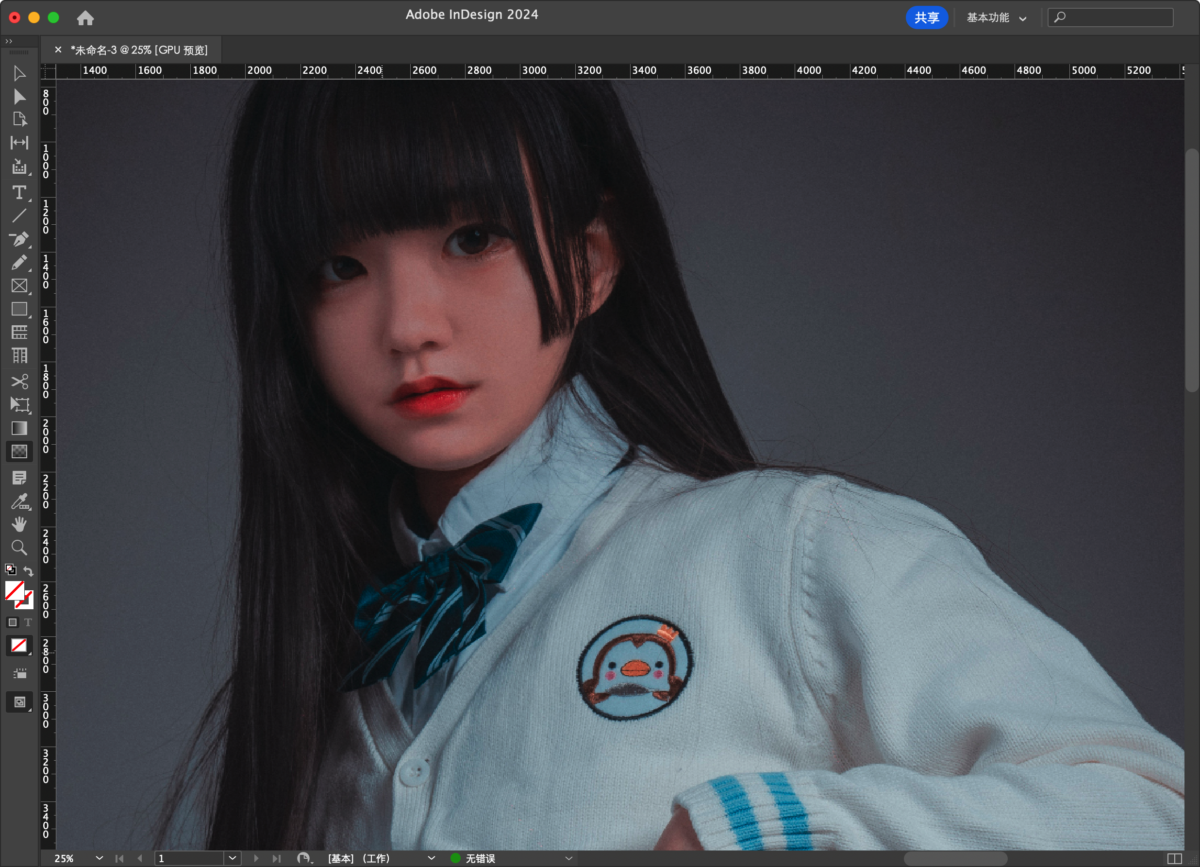Select the Rectangle Frame tool
The image size is (1200, 867).
19,286
